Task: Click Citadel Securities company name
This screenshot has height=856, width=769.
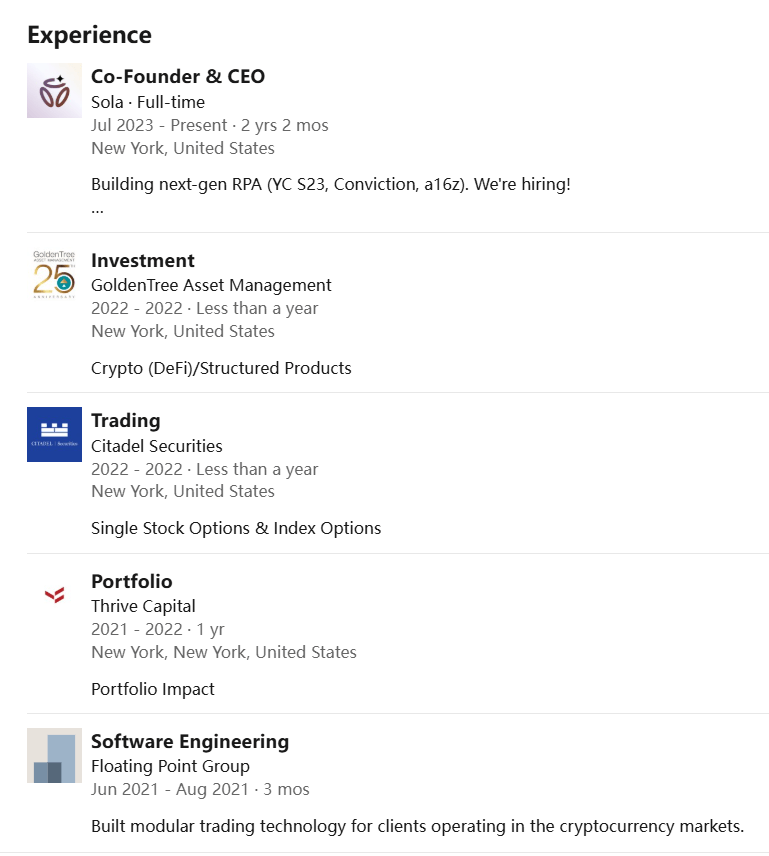Action: (x=156, y=446)
